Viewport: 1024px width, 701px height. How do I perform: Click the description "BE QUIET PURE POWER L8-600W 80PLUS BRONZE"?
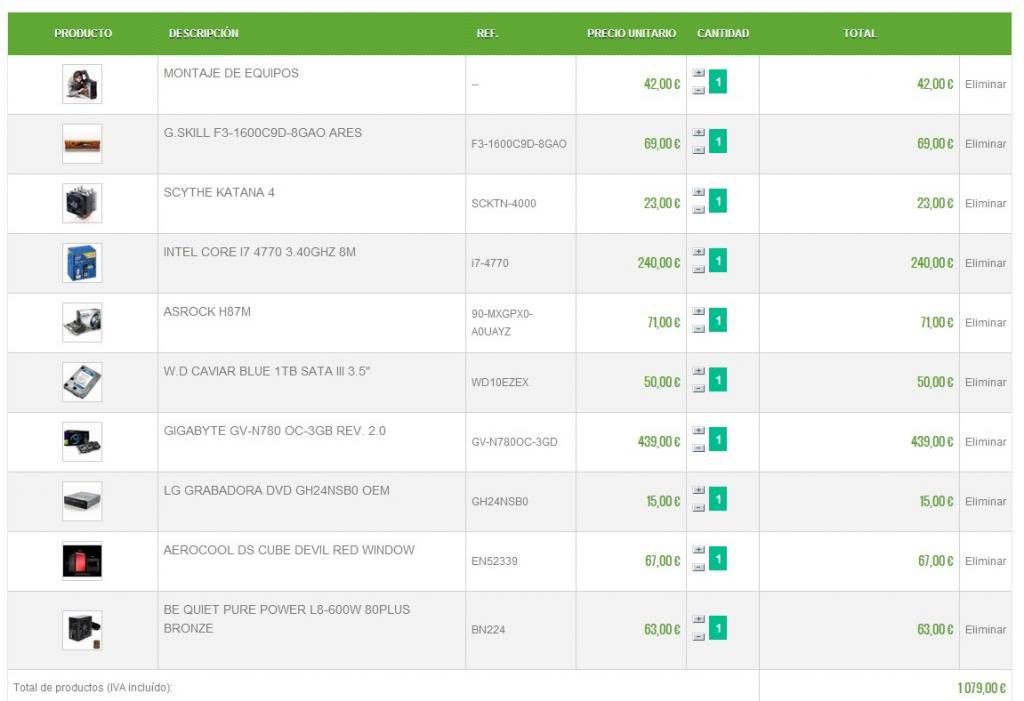click(287, 619)
